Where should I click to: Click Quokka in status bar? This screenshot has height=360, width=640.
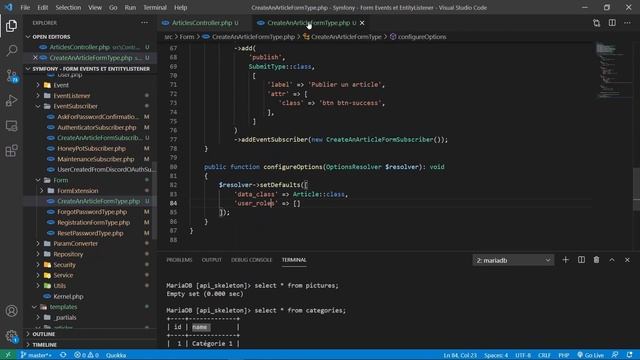click(x=116, y=355)
